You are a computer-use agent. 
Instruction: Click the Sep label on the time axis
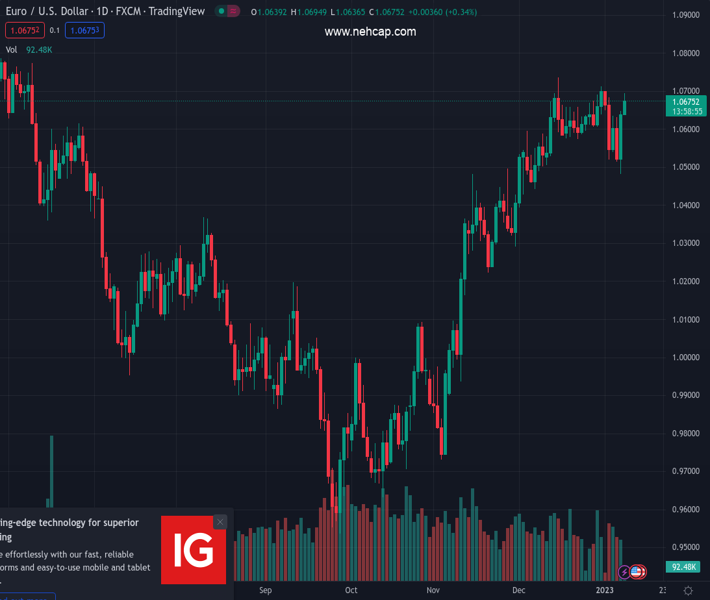coord(265,590)
